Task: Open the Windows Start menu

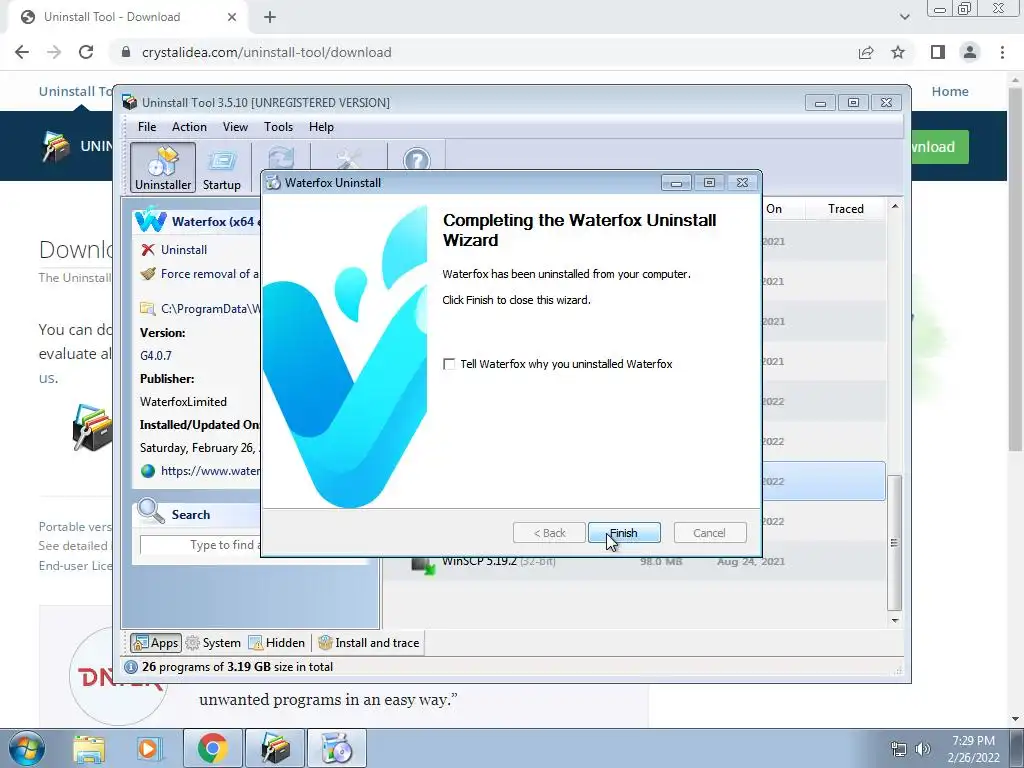Action: pos(27,748)
